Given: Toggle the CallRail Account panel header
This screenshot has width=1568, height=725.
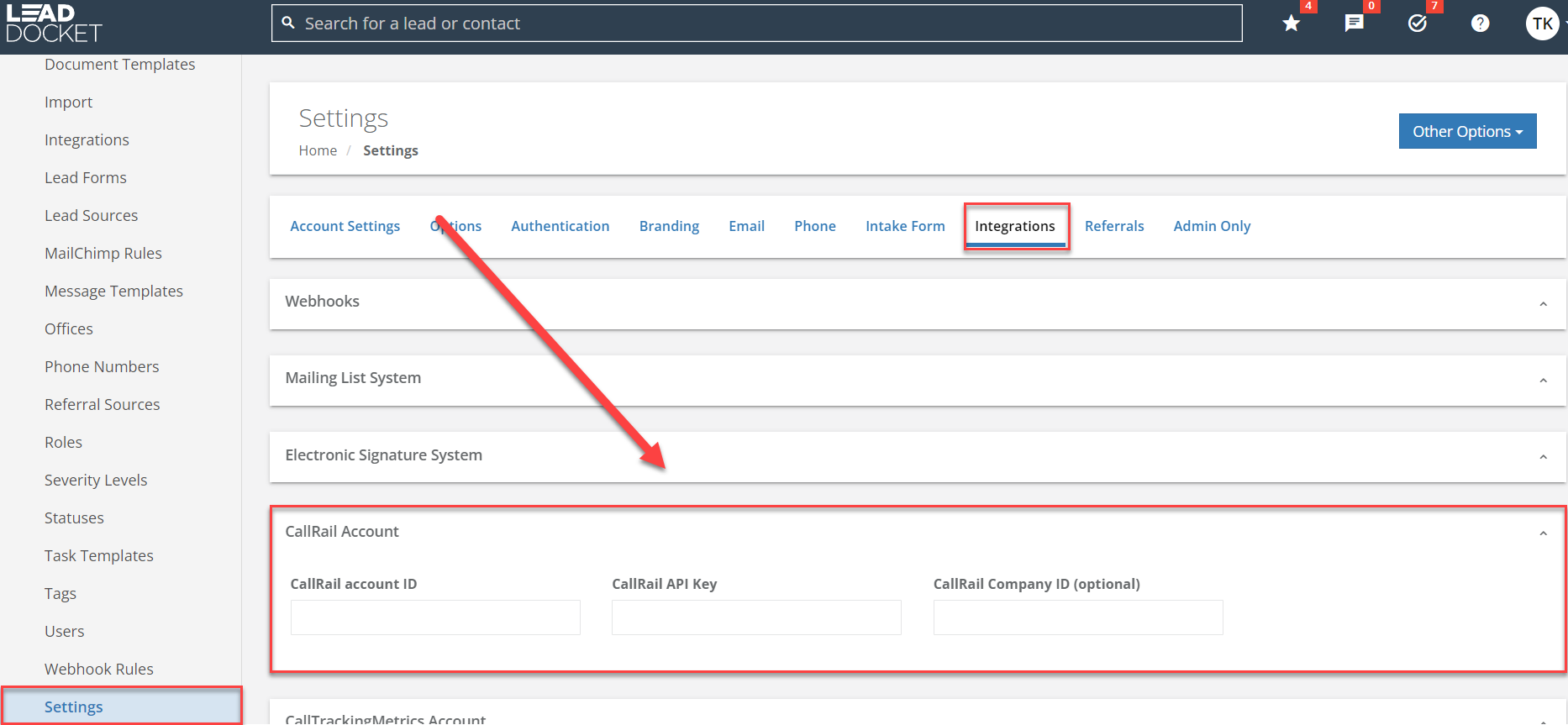Looking at the screenshot, I should tap(917, 532).
